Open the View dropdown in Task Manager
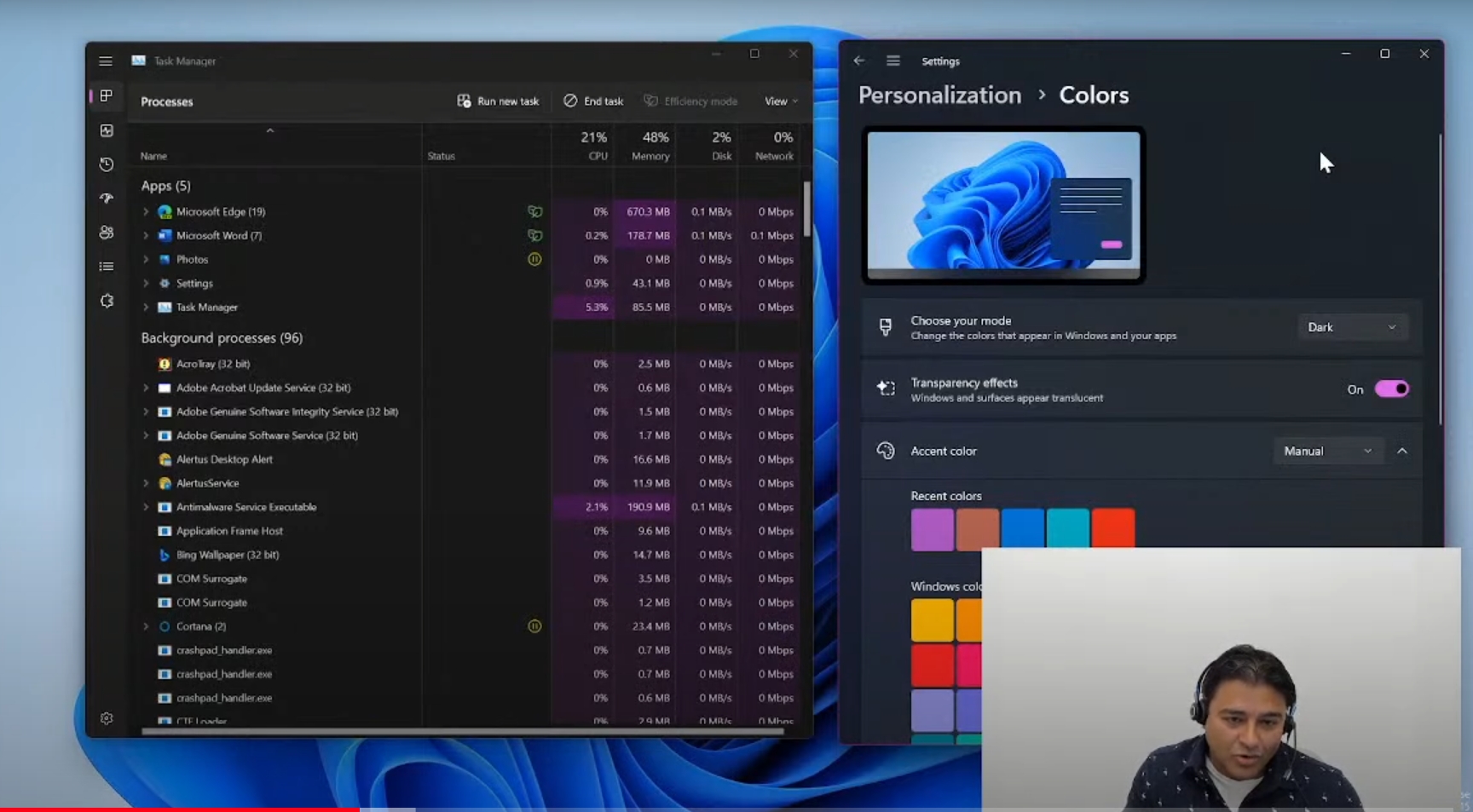1473x812 pixels. point(781,101)
